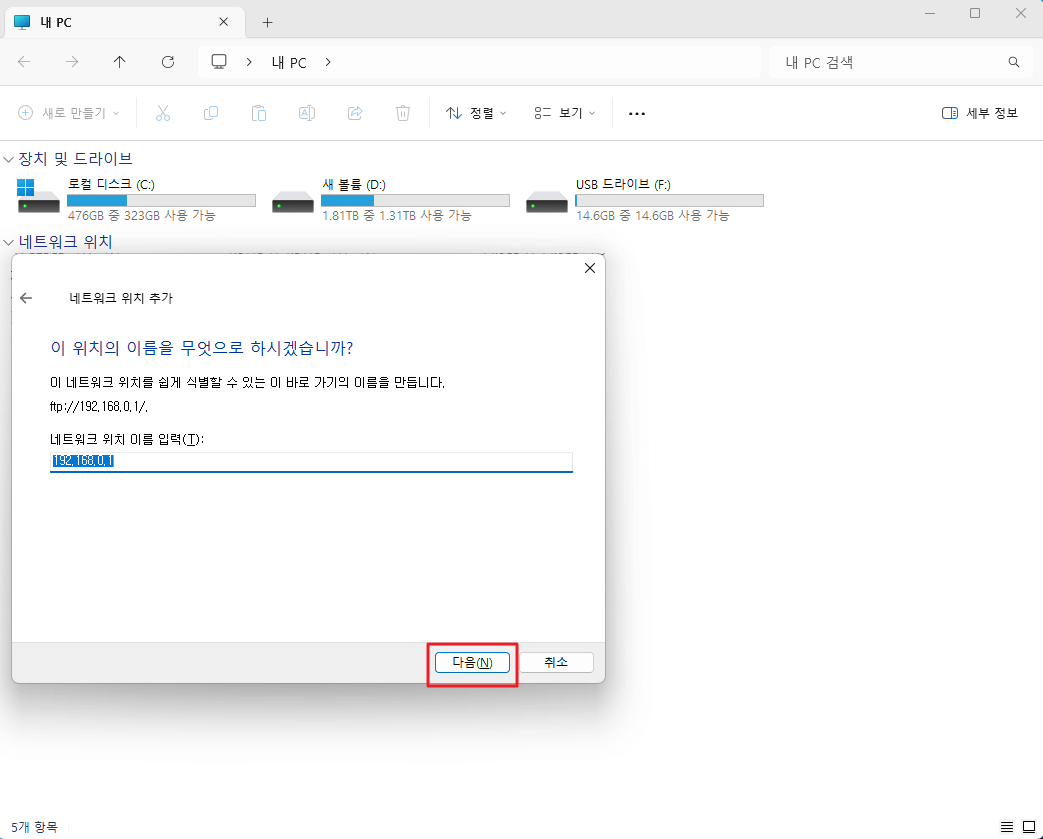Viewport: 1043px width, 839px height.
Task: Open the See more ellipsis menu
Action: coord(637,113)
